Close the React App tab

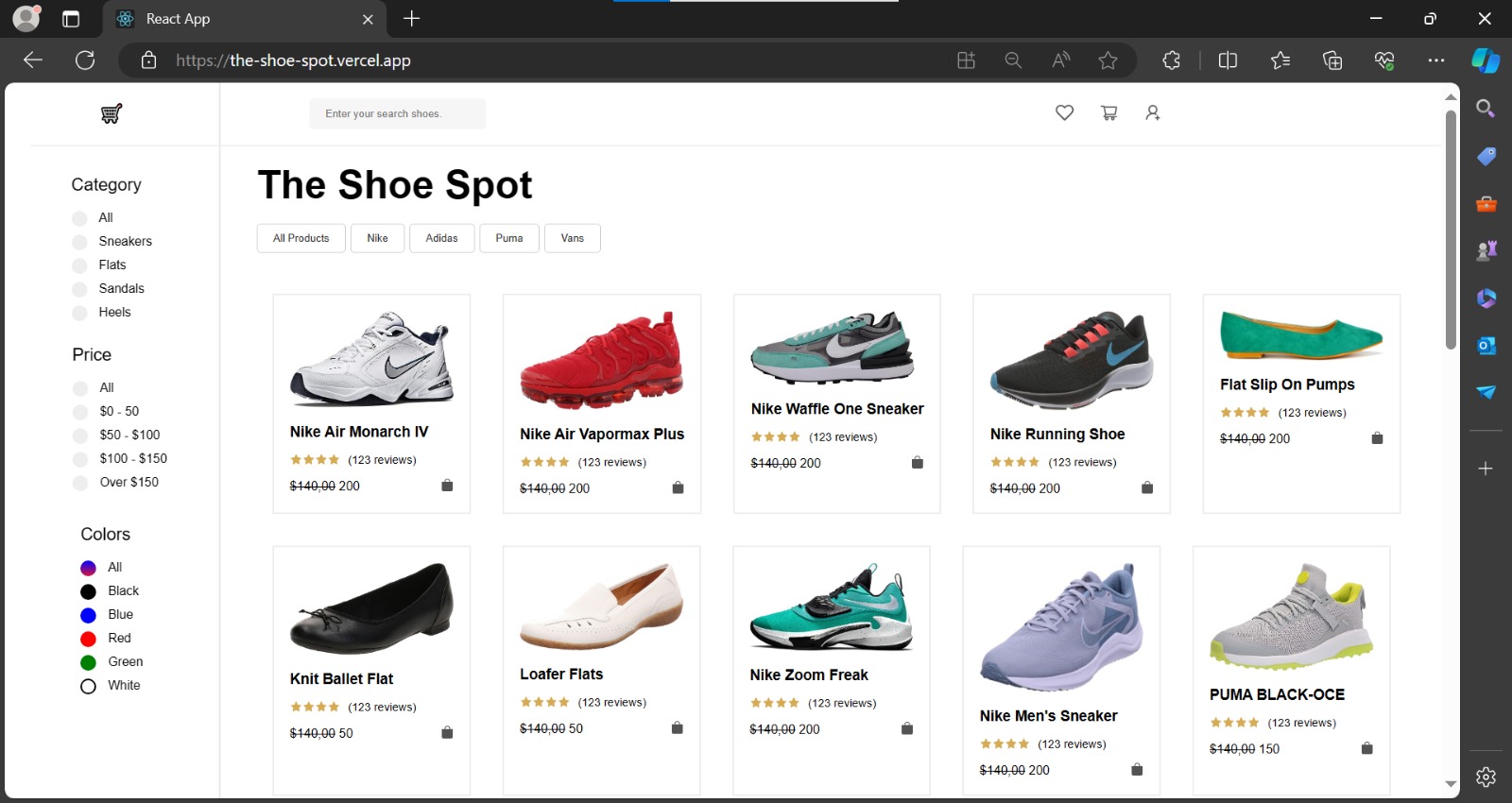pyautogui.click(x=368, y=19)
